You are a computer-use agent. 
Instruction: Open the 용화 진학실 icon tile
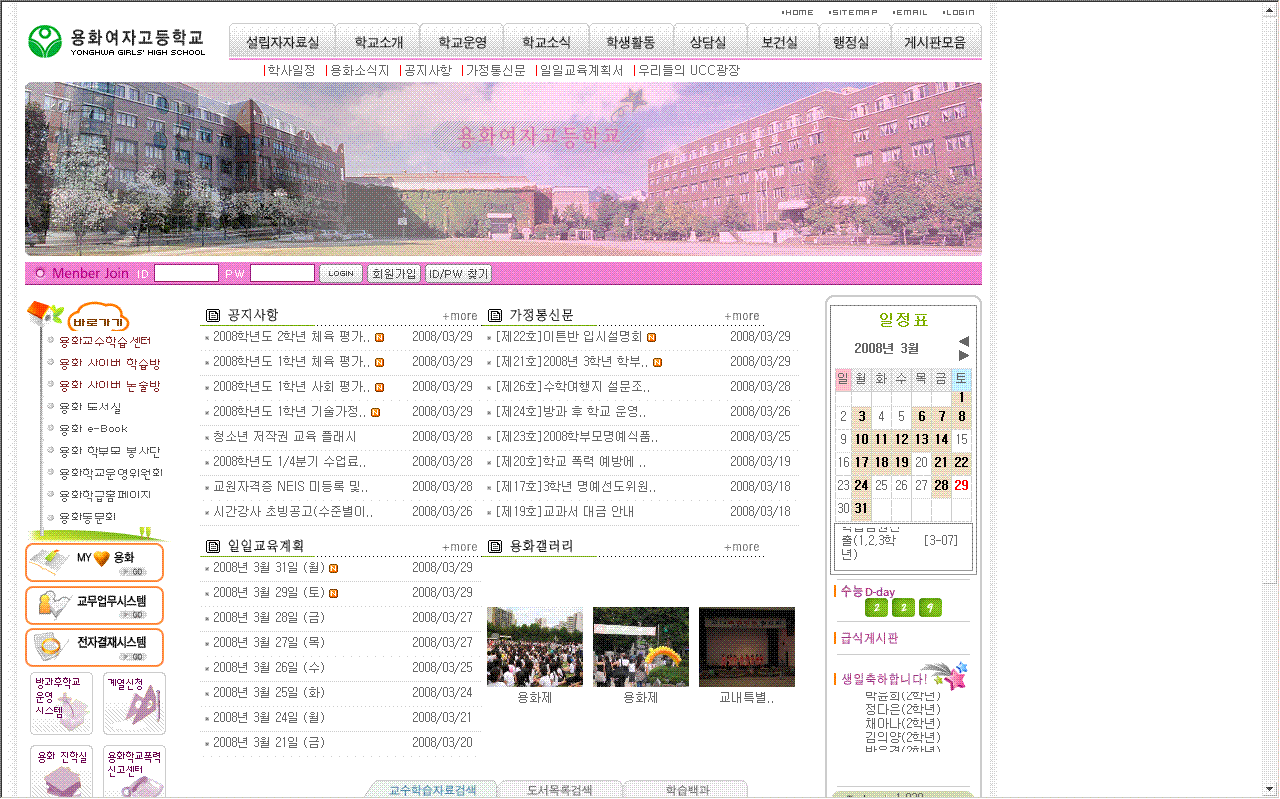click(x=61, y=771)
